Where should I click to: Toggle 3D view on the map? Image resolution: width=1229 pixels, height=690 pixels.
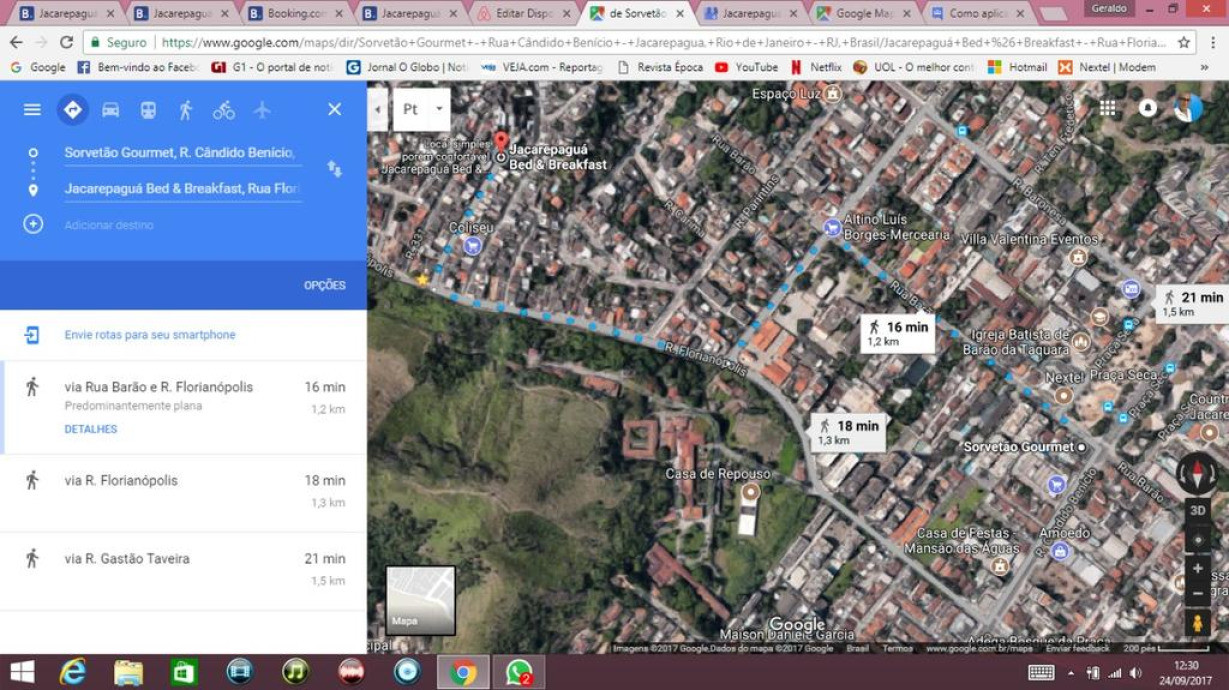(1197, 510)
